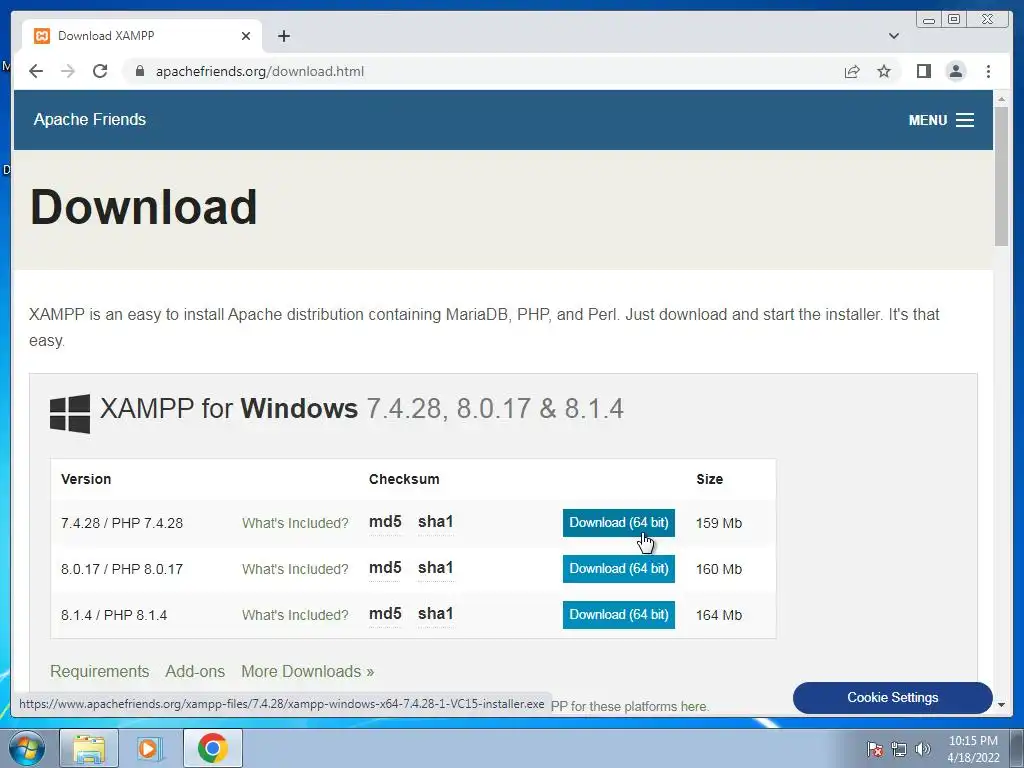Click the 160 Mb size cell
This screenshot has width=1024, height=768.
coord(719,569)
